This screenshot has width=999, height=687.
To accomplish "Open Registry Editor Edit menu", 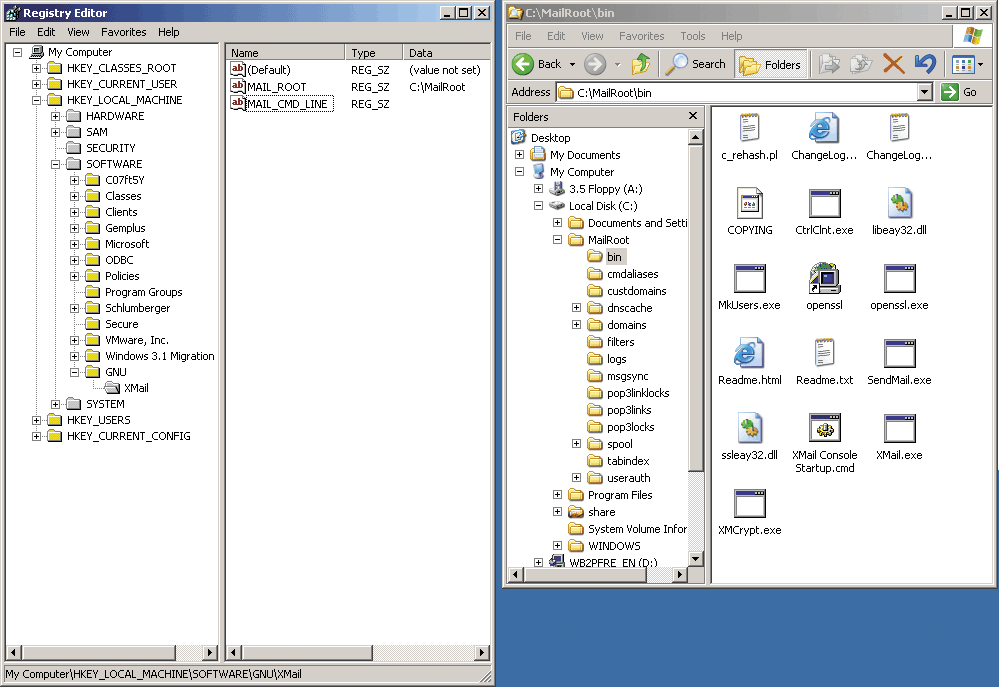I will tap(46, 32).
